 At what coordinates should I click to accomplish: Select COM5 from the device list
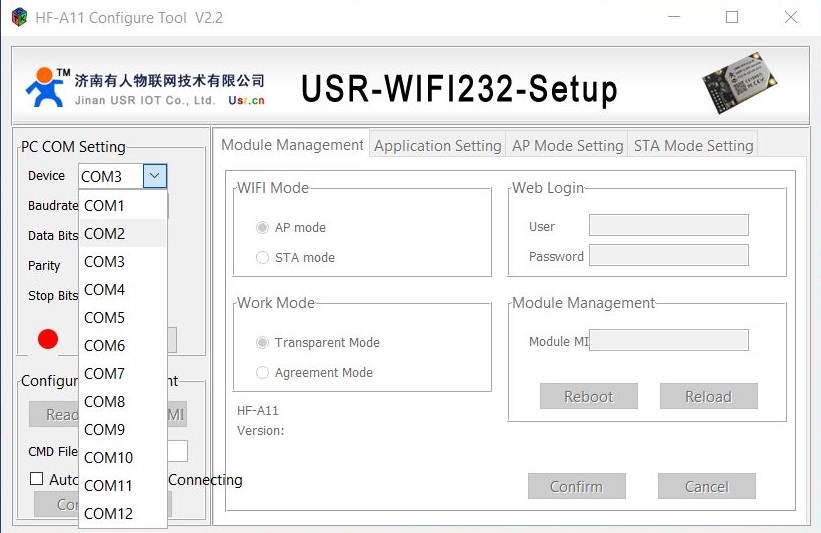tap(123, 317)
